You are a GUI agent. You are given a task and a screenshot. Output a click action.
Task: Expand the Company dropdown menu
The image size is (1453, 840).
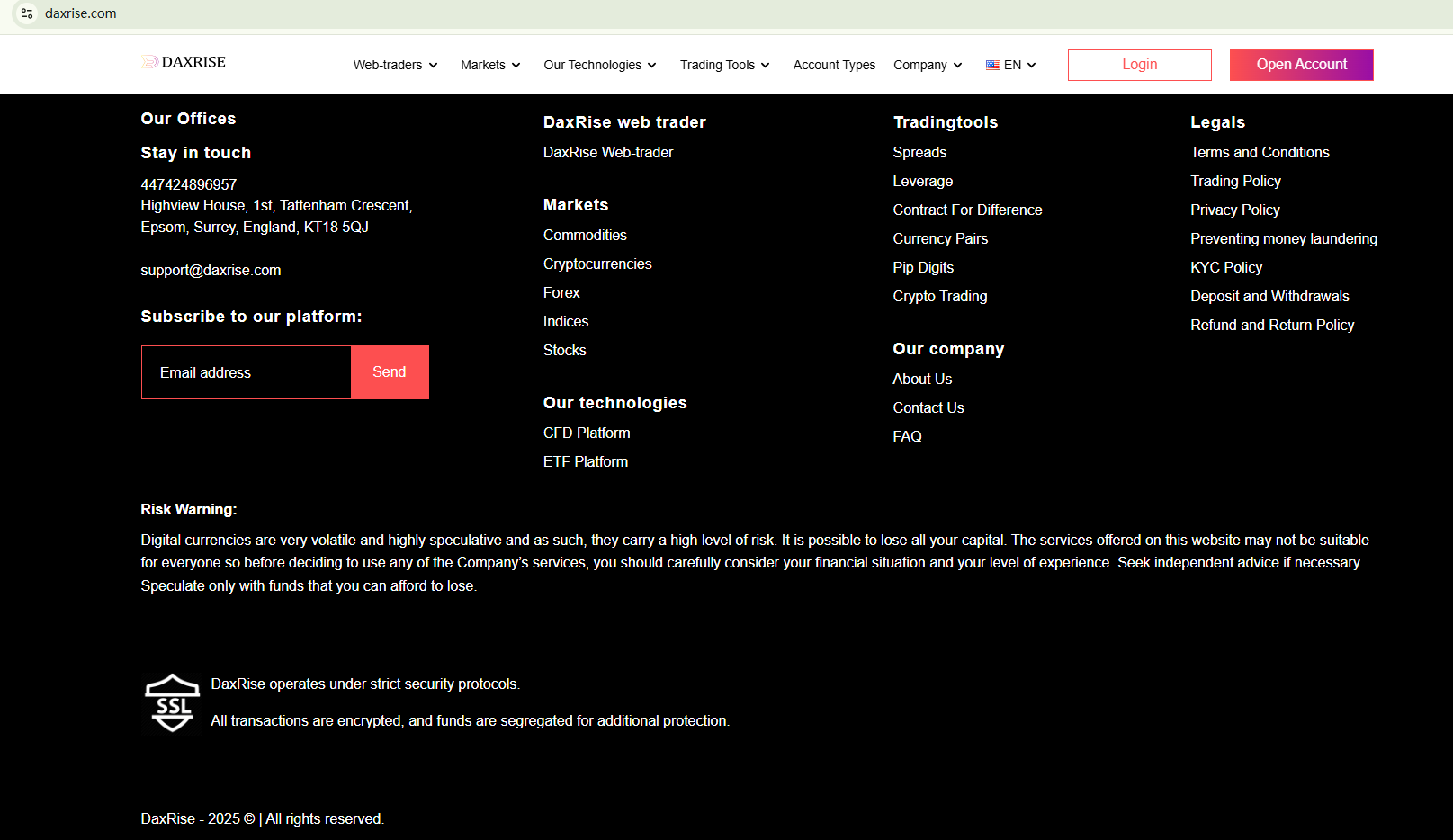928,65
